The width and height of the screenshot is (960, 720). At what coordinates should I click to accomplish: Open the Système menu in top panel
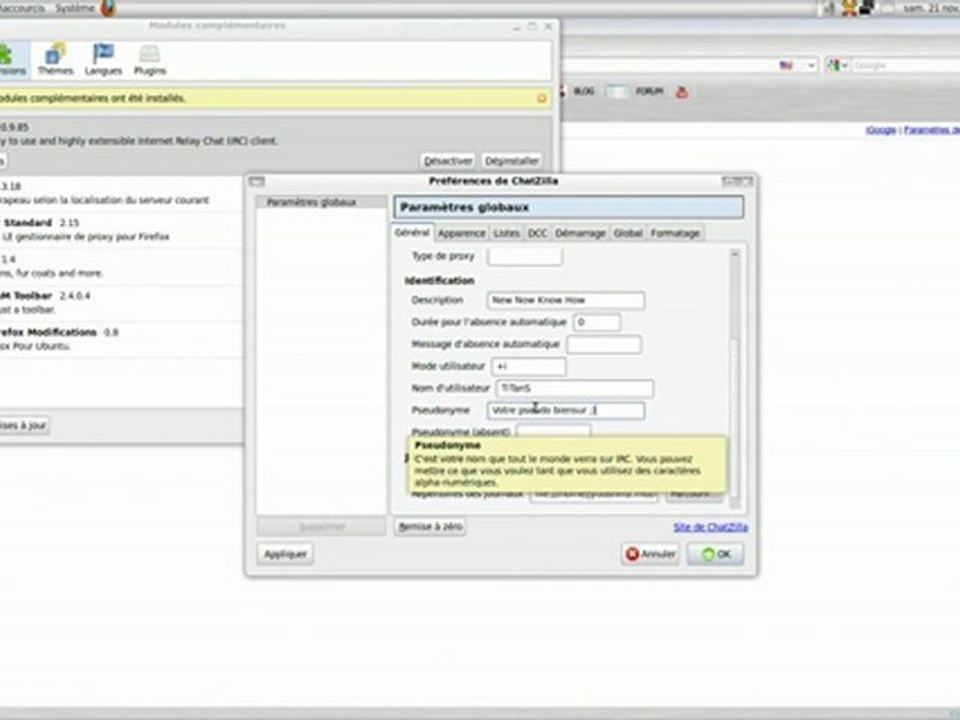[75, 8]
